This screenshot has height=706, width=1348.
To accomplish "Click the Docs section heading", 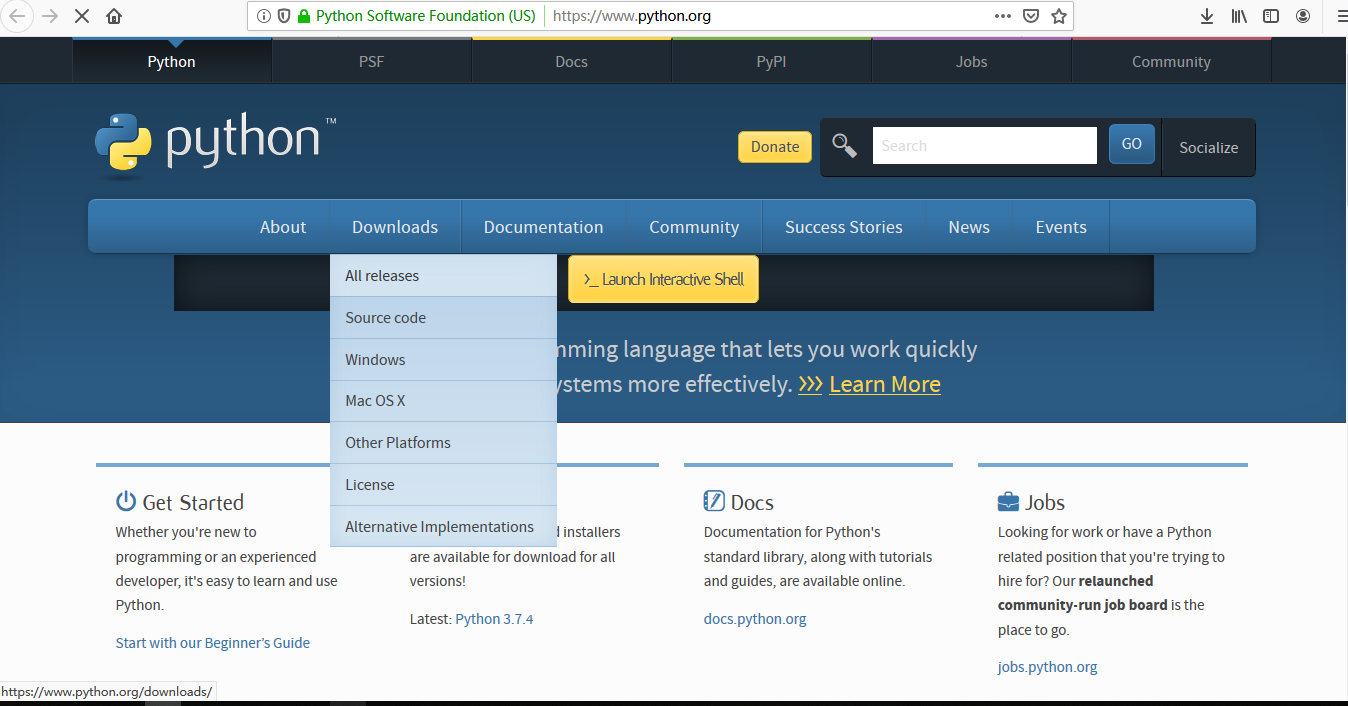I will coord(752,502).
